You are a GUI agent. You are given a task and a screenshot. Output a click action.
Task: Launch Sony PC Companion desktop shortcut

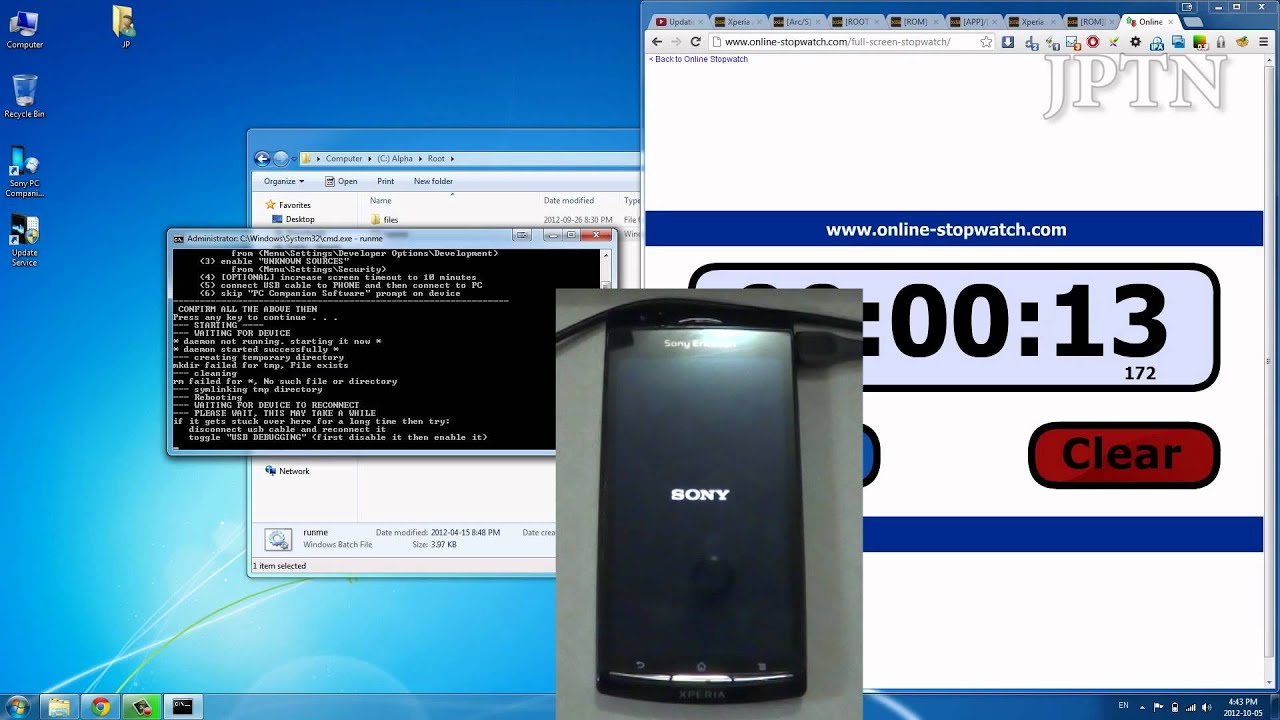tap(24, 171)
